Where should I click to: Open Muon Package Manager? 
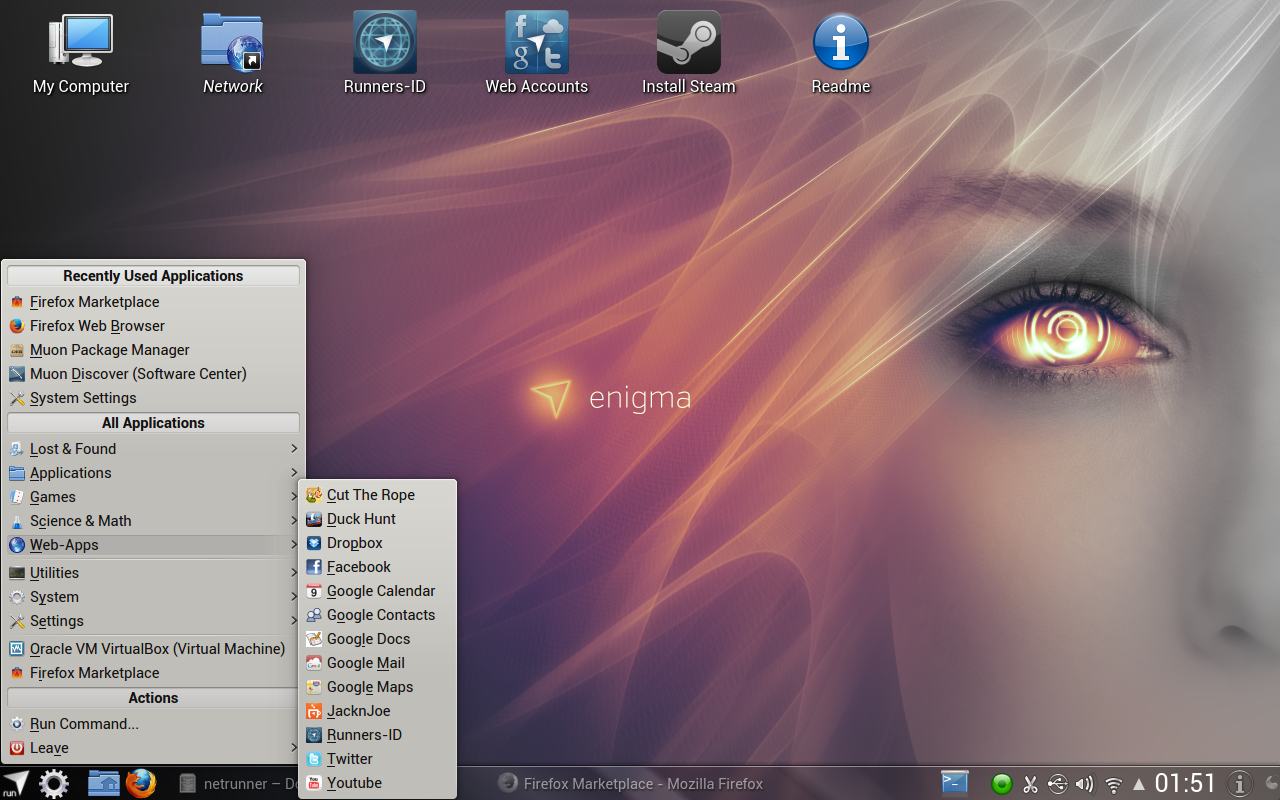(x=153, y=350)
